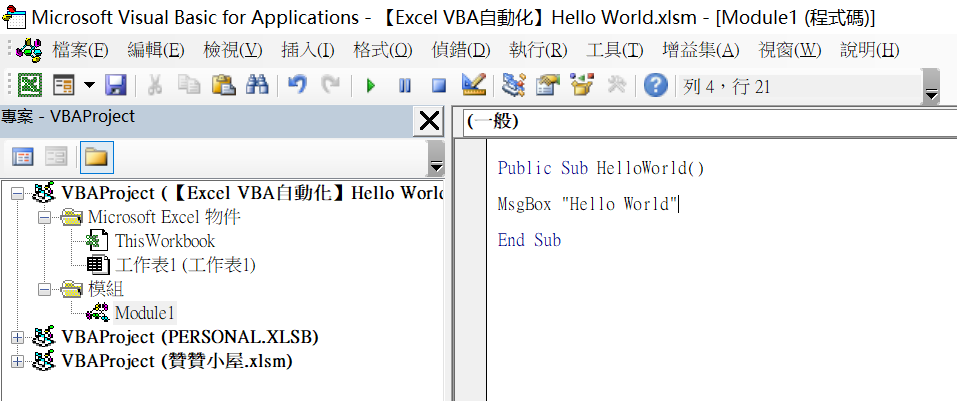Open the 插入(I) menu

[x=308, y=50]
